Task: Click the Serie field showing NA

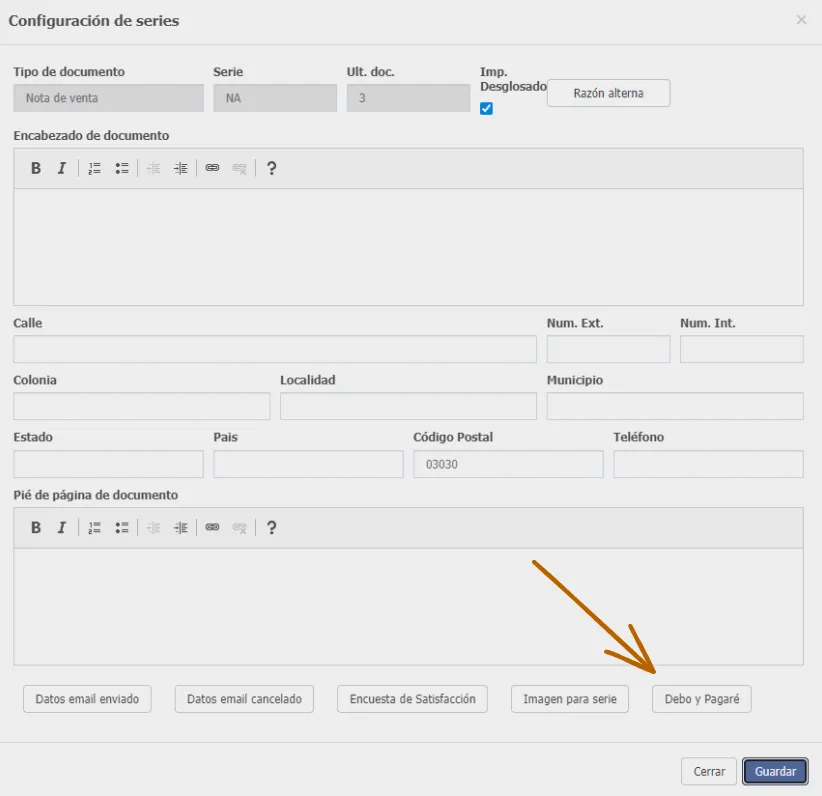Action: coord(275,98)
